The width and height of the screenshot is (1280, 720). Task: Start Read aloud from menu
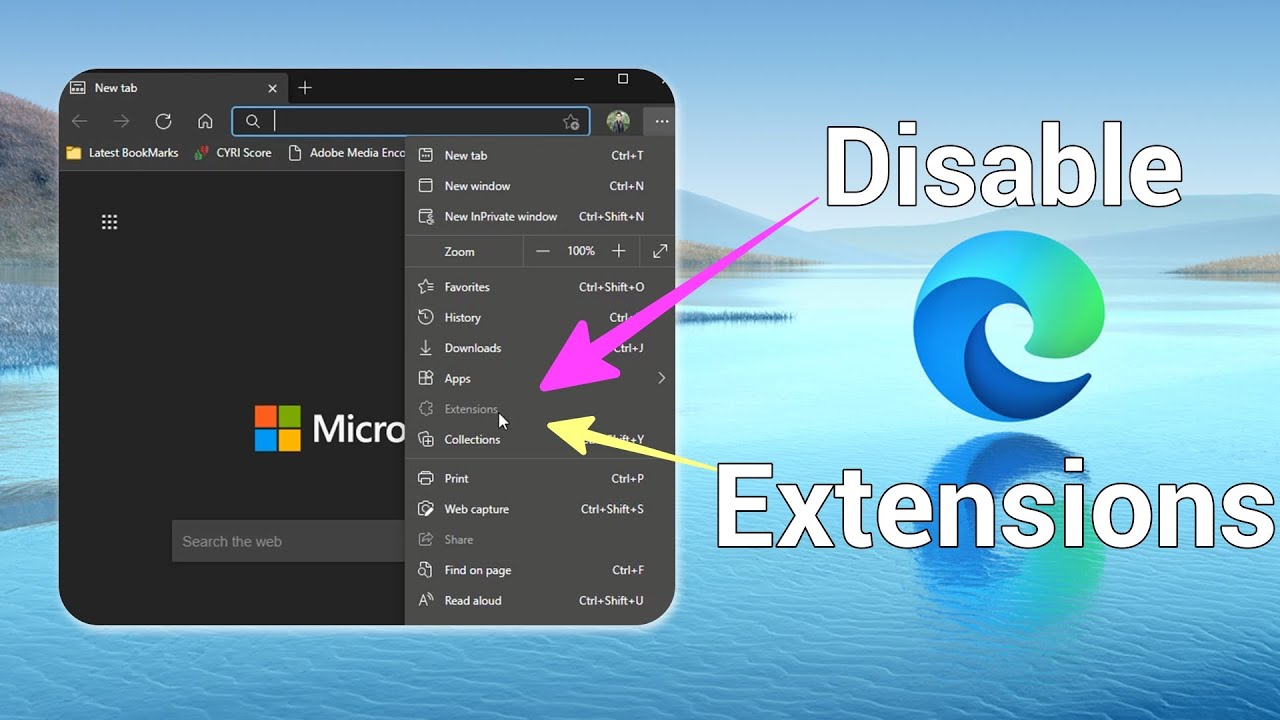pyautogui.click(x=540, y=600)
